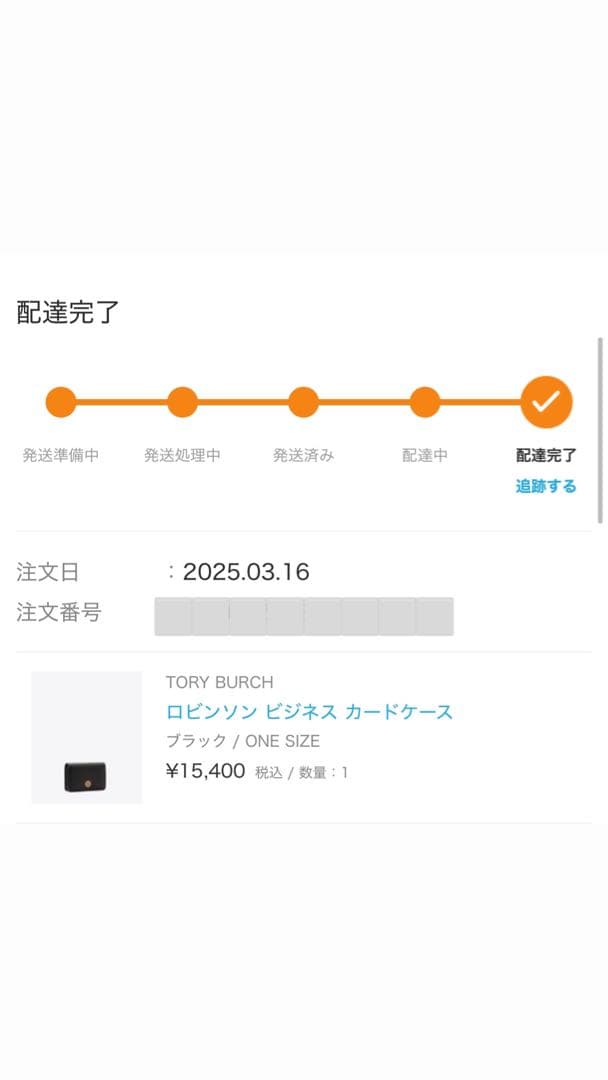Click the 発送済み step label
The width and height of the screenshot is (608, 1080).
(303, 456)
